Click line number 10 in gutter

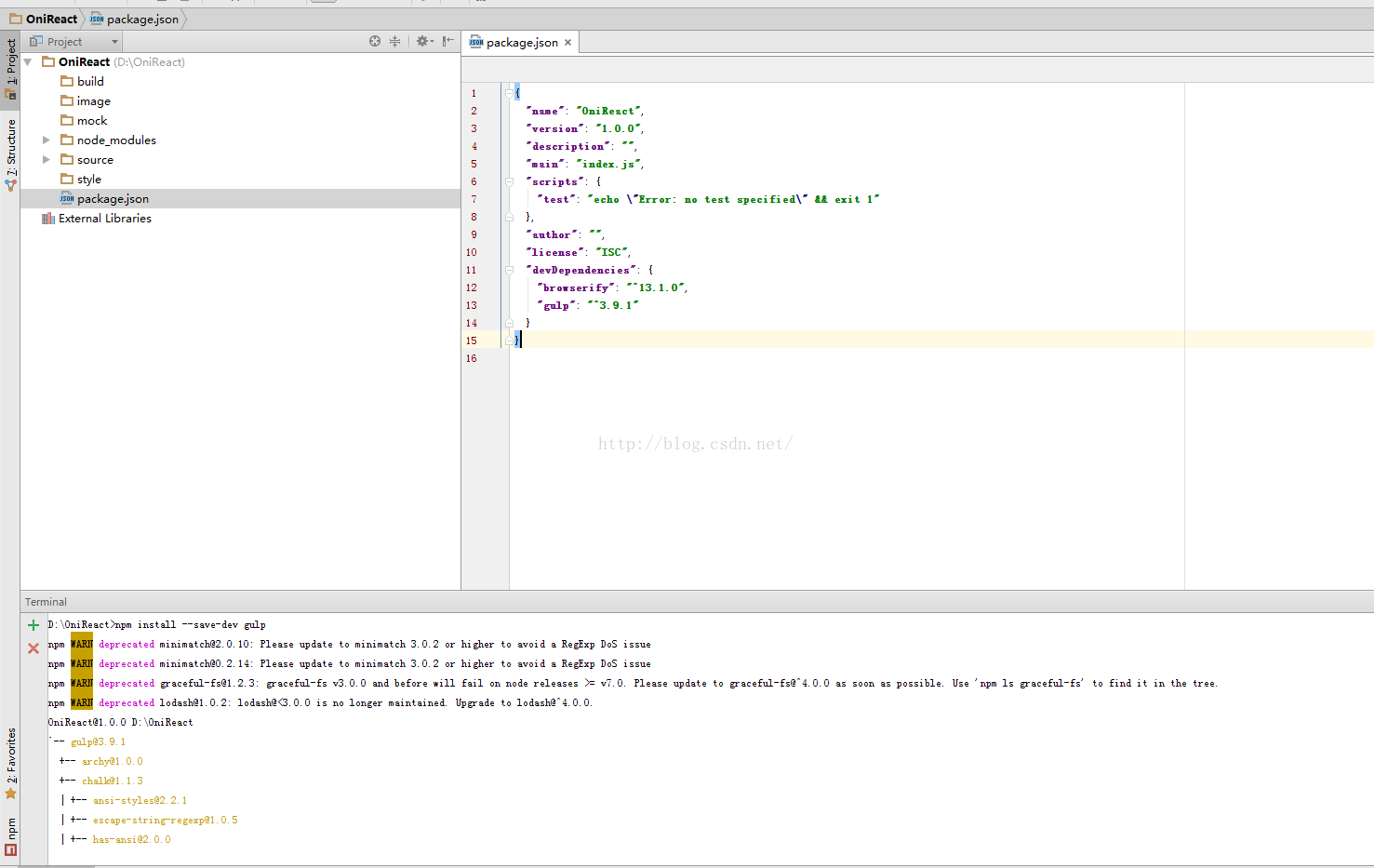(471, 252)
